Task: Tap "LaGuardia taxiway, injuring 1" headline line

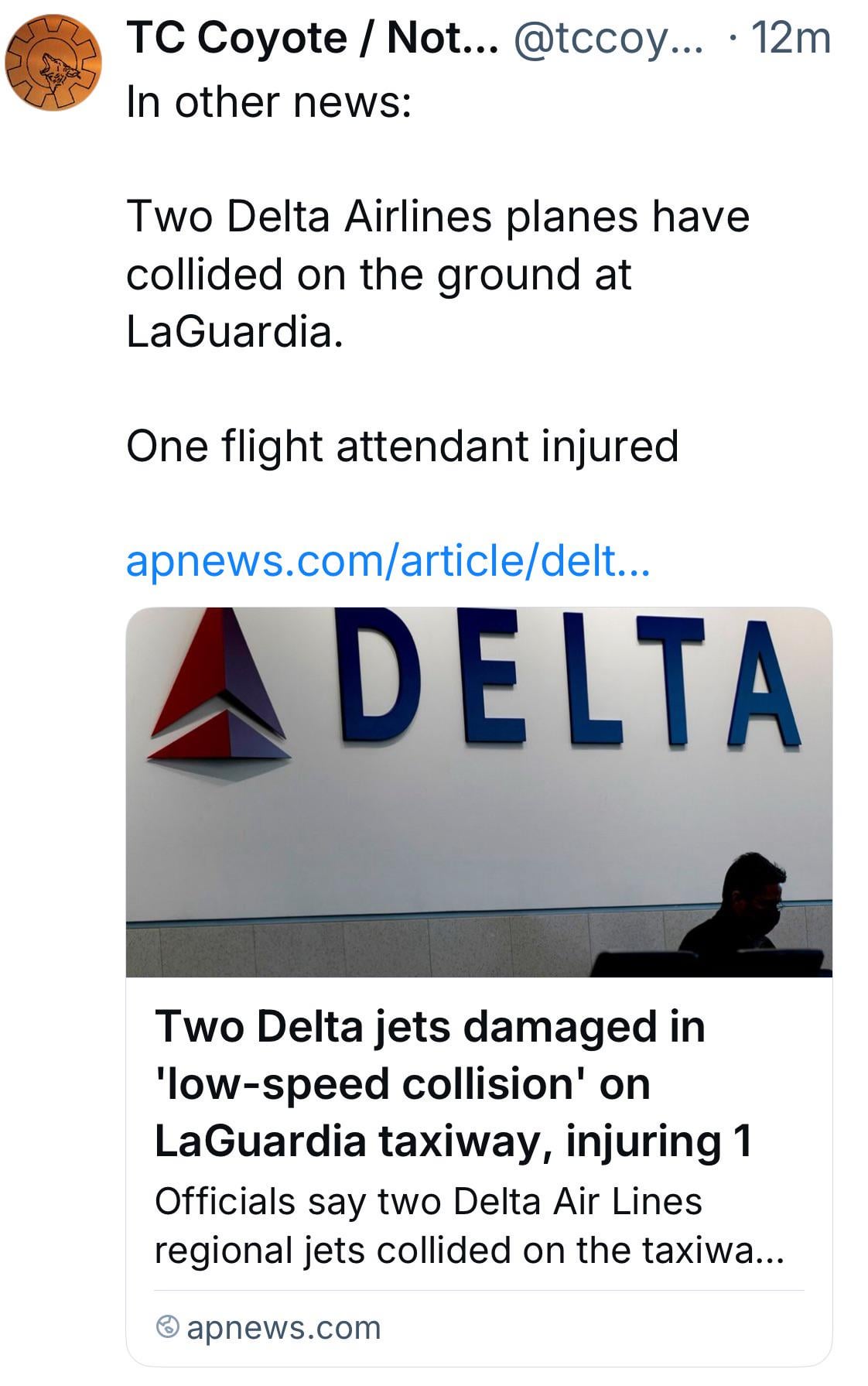Action: coord(453,1141)
